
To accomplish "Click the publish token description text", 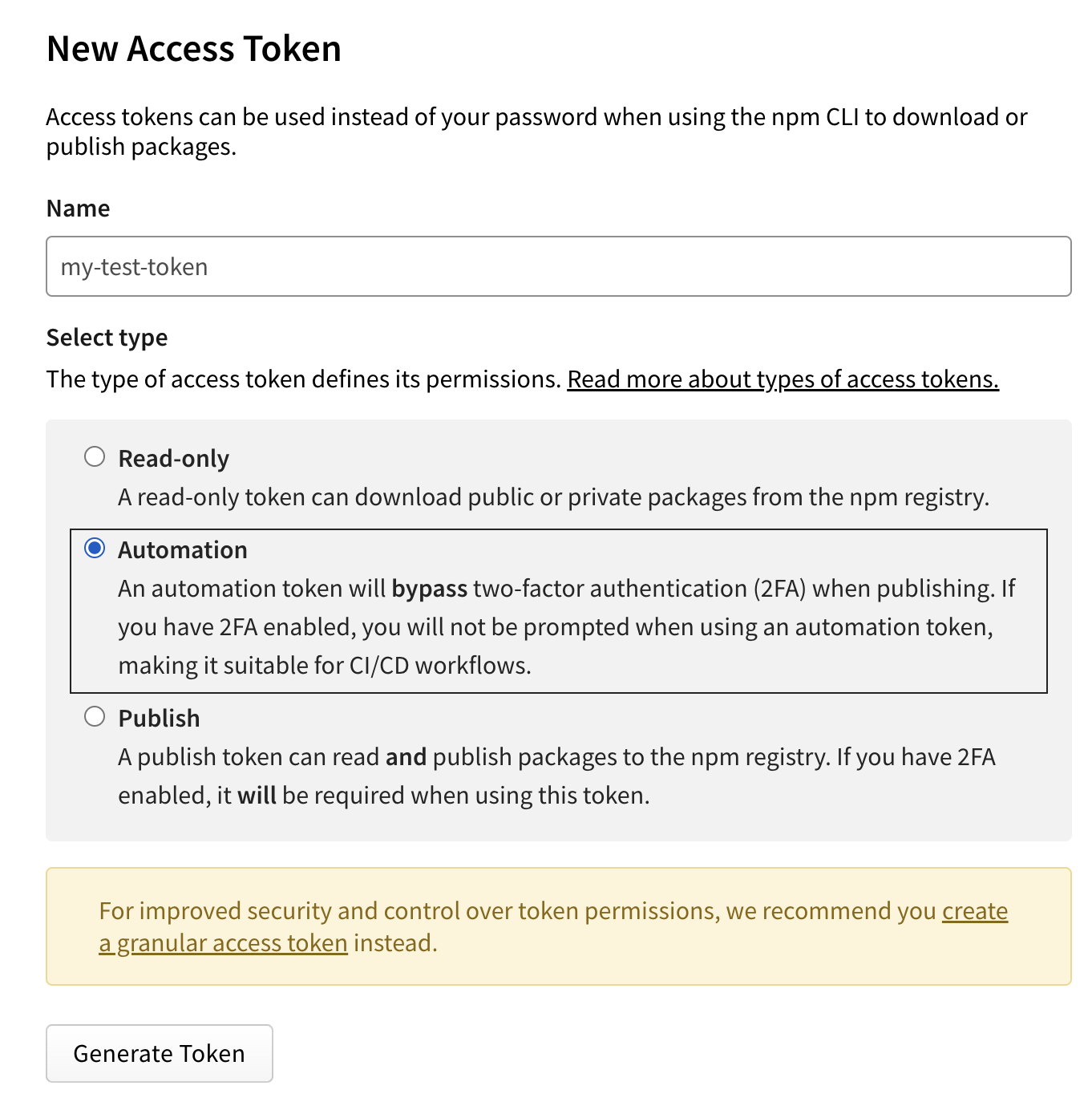I will pos(556,775).
